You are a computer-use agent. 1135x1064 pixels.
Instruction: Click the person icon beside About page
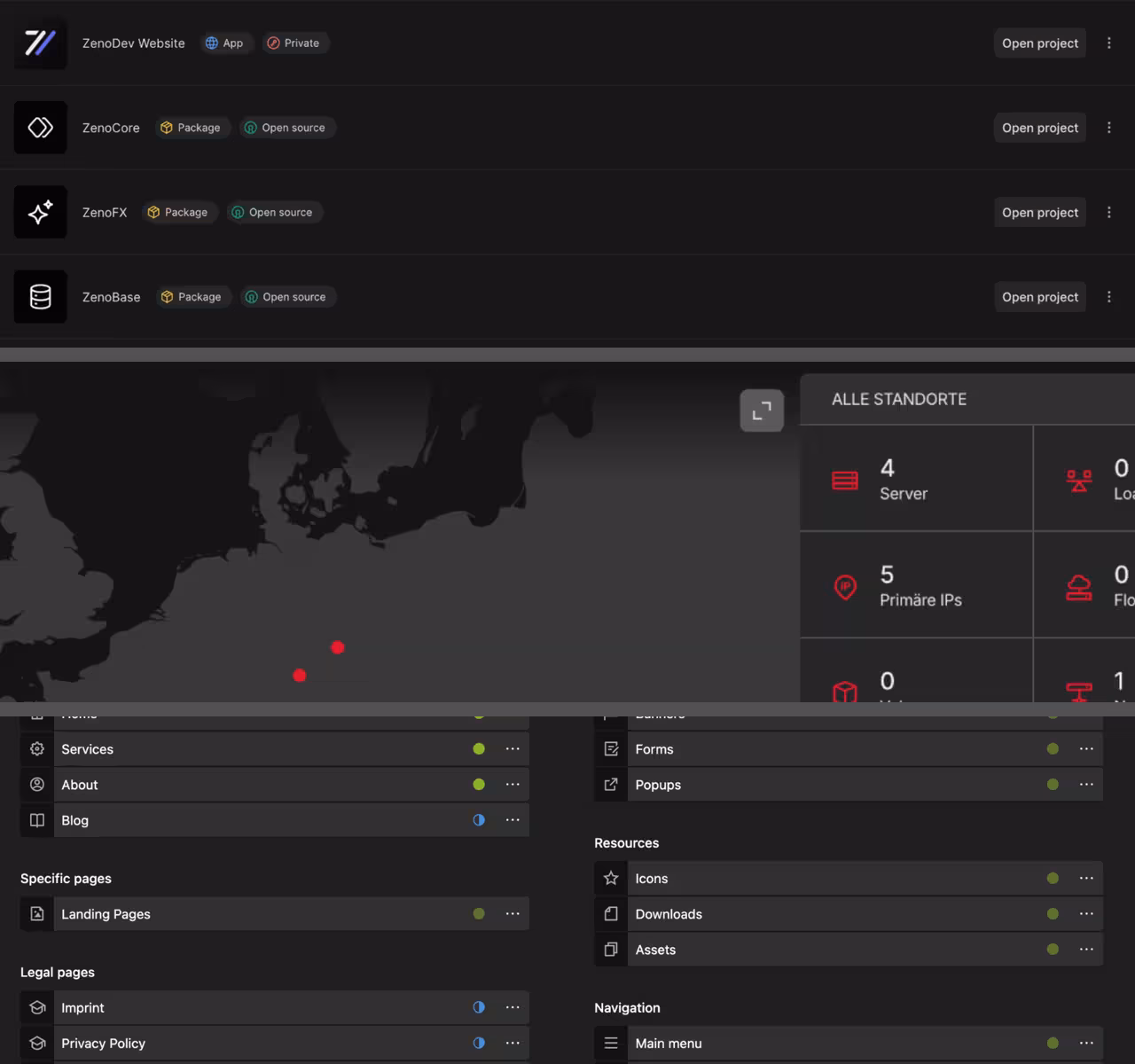pyautogui.click(x=36, y=784)
